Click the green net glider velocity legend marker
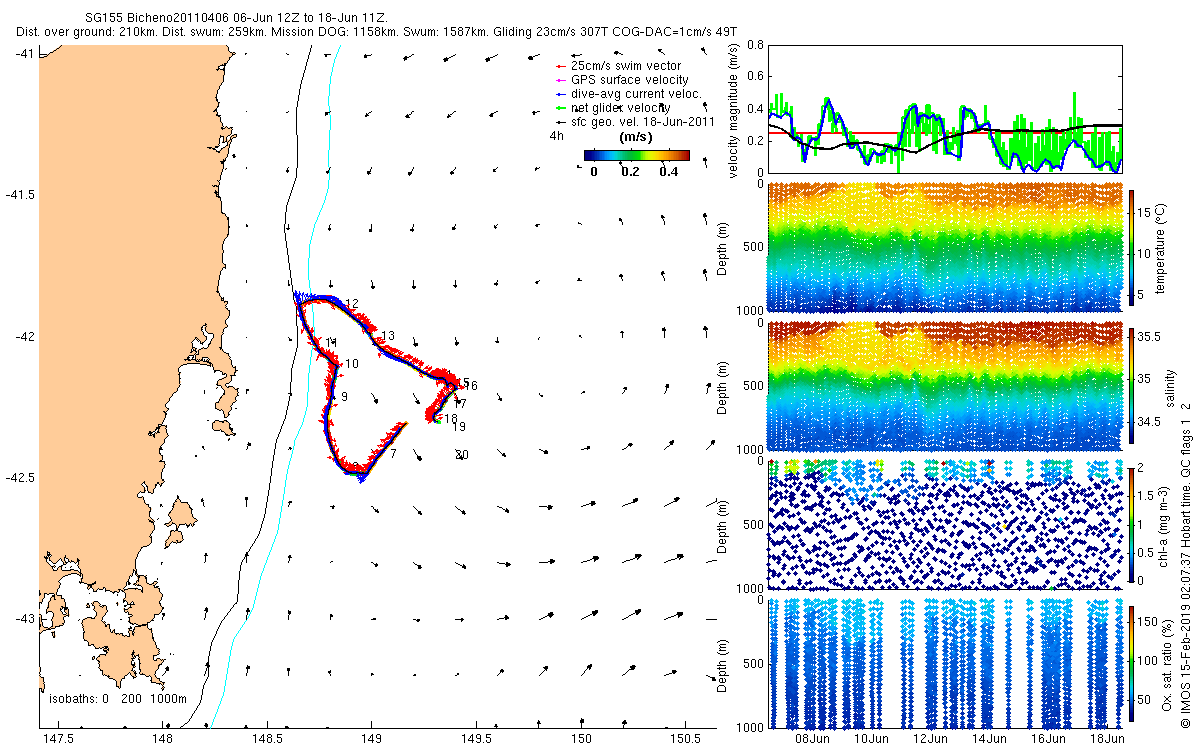 pyautogui.click(x=560, y=108)
